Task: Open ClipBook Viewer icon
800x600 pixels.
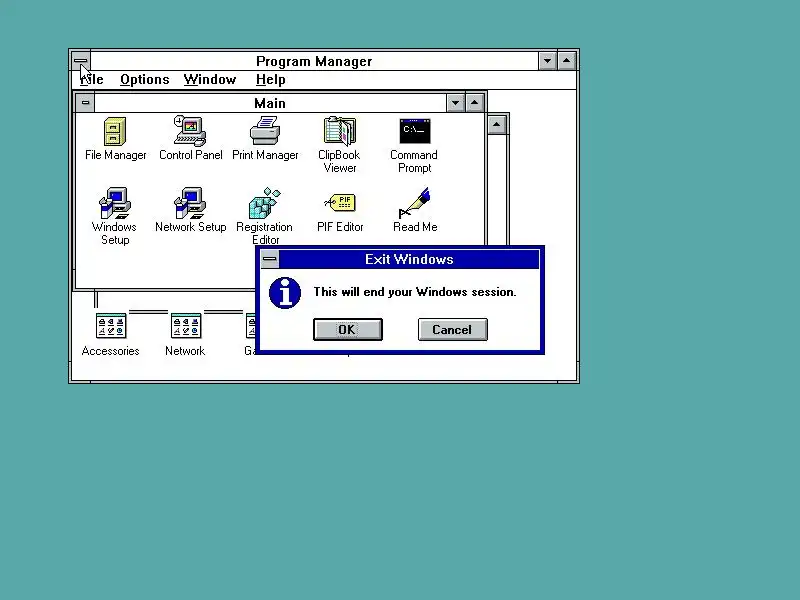Action: tap(339, 131)
